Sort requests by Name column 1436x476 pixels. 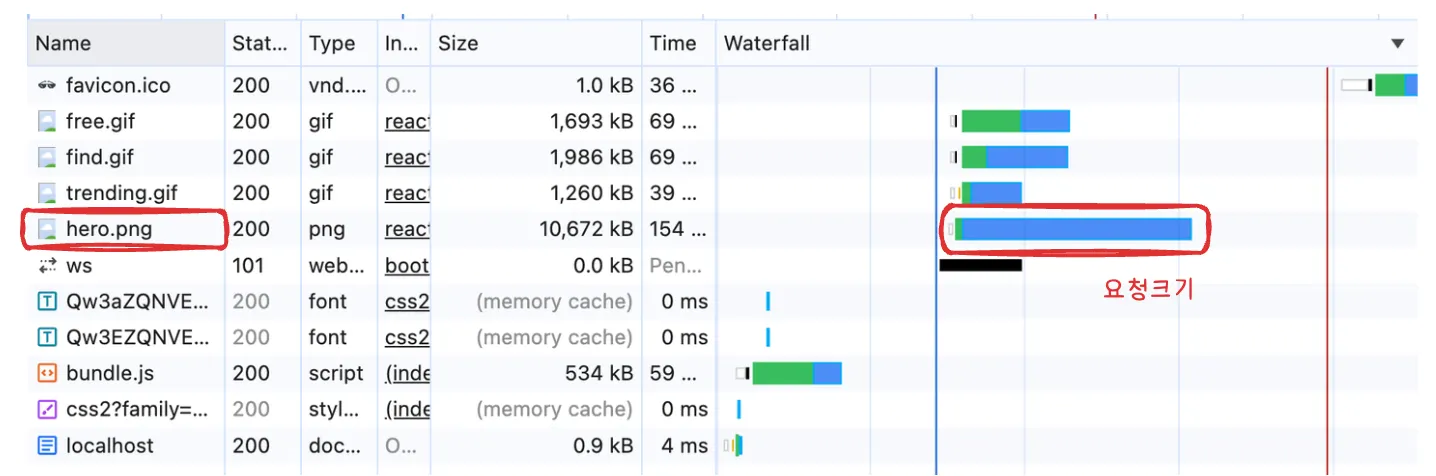coord(64,44)
